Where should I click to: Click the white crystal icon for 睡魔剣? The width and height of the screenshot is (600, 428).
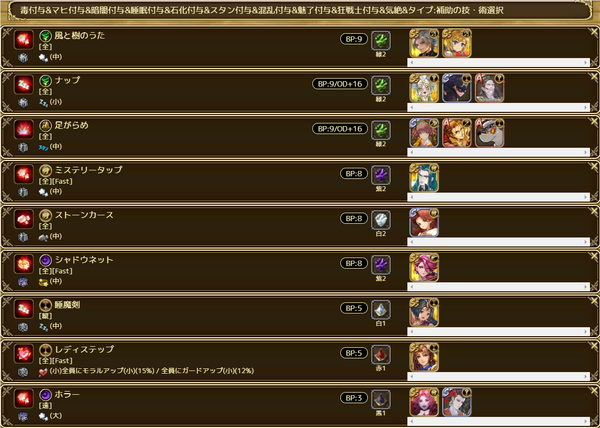[x=381, y=310]
